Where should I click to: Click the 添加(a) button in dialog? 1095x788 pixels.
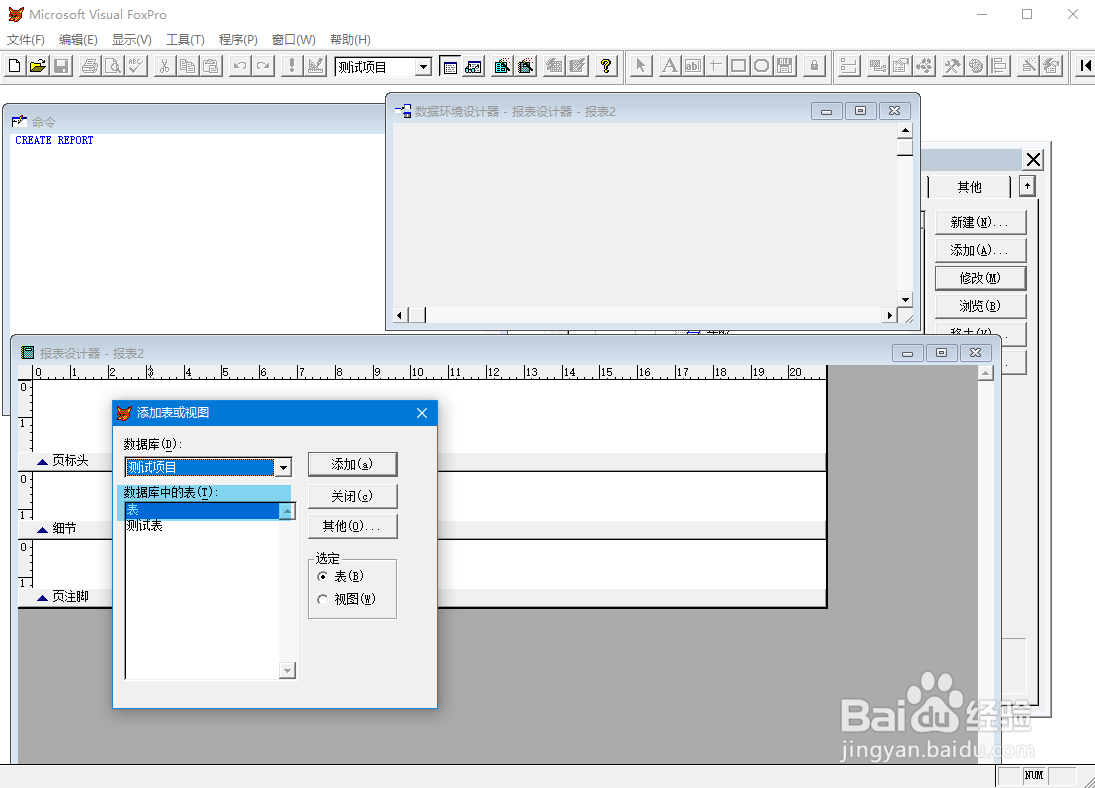(353, 465)
